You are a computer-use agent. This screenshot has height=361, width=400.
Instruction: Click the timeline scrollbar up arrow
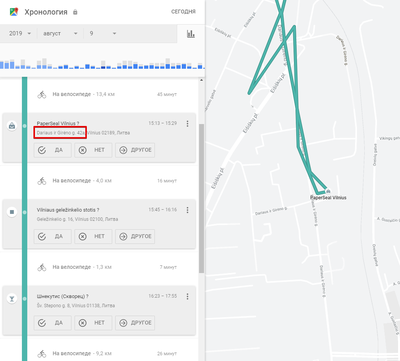pos(201,80)
